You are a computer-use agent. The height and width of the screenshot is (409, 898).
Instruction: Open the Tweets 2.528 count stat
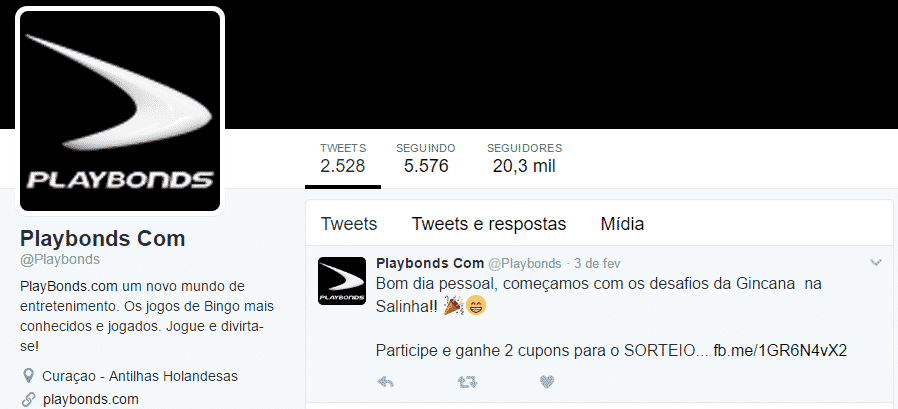click(x=342, y=159)
